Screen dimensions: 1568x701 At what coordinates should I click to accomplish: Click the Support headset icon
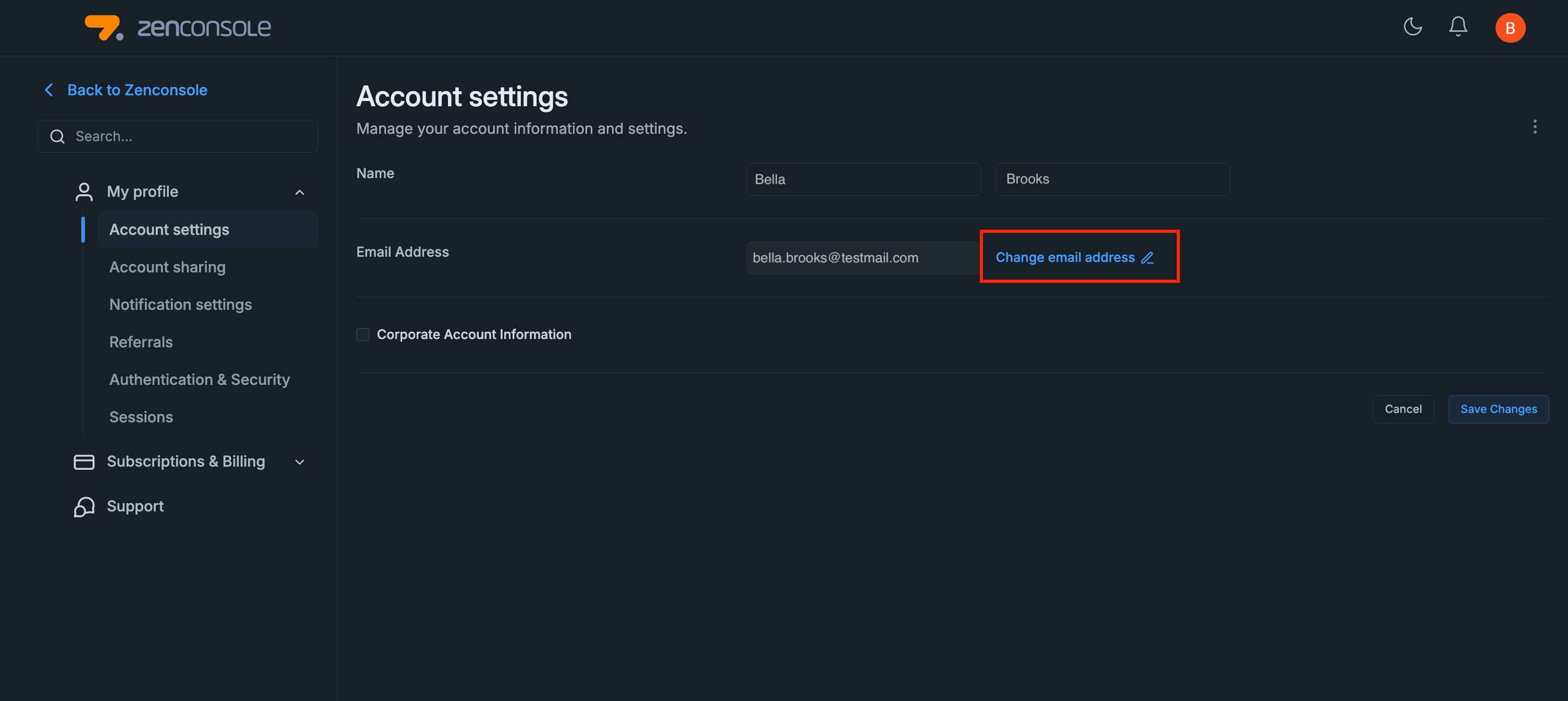pos(84,506)
